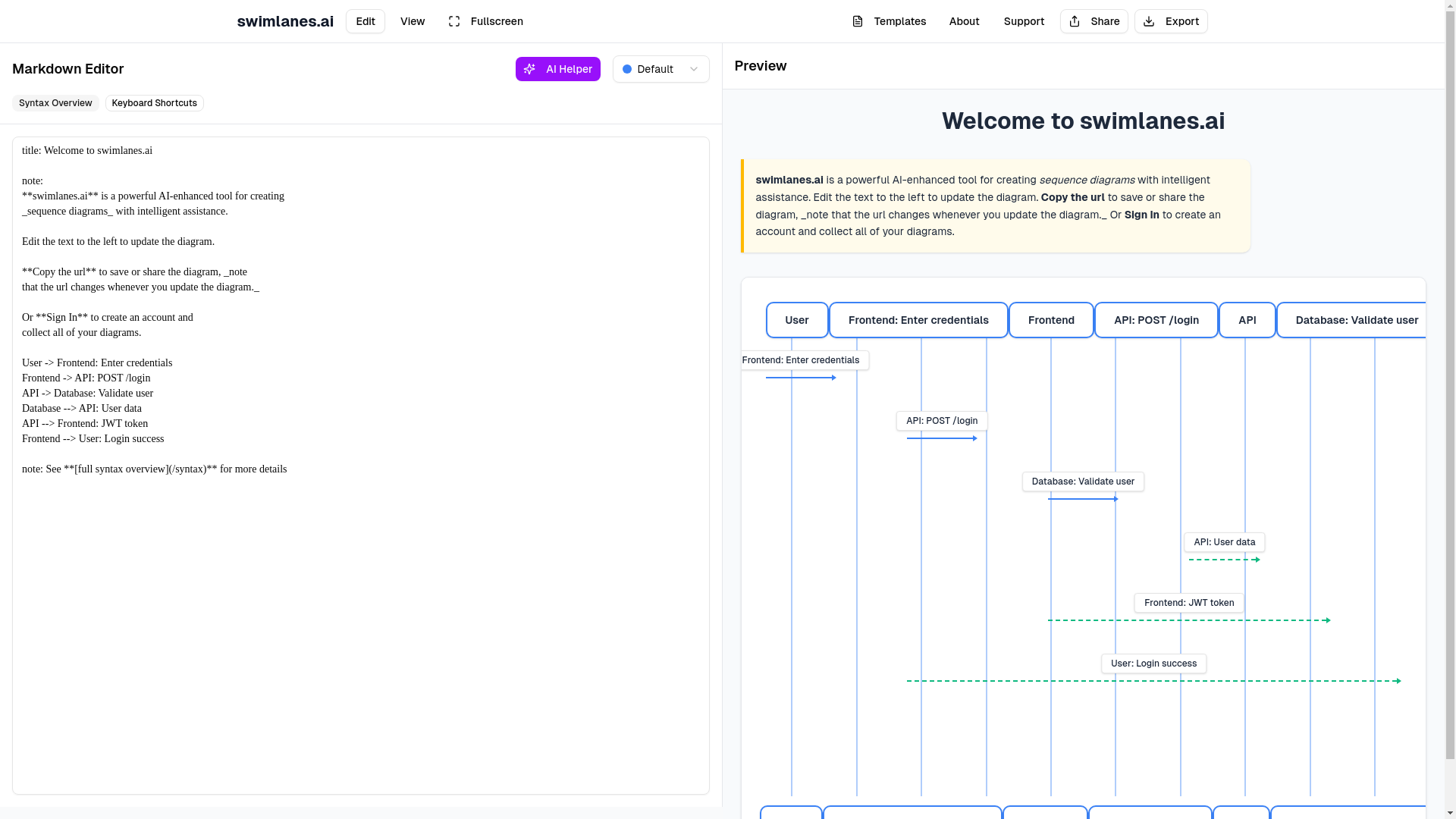Open the Support page

[1024, 21]
